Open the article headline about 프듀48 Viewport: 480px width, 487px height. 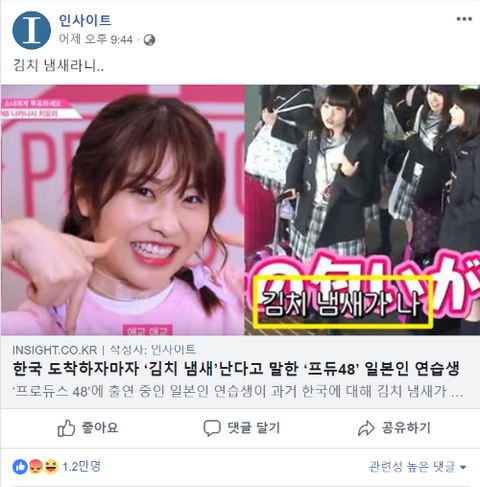236,369
